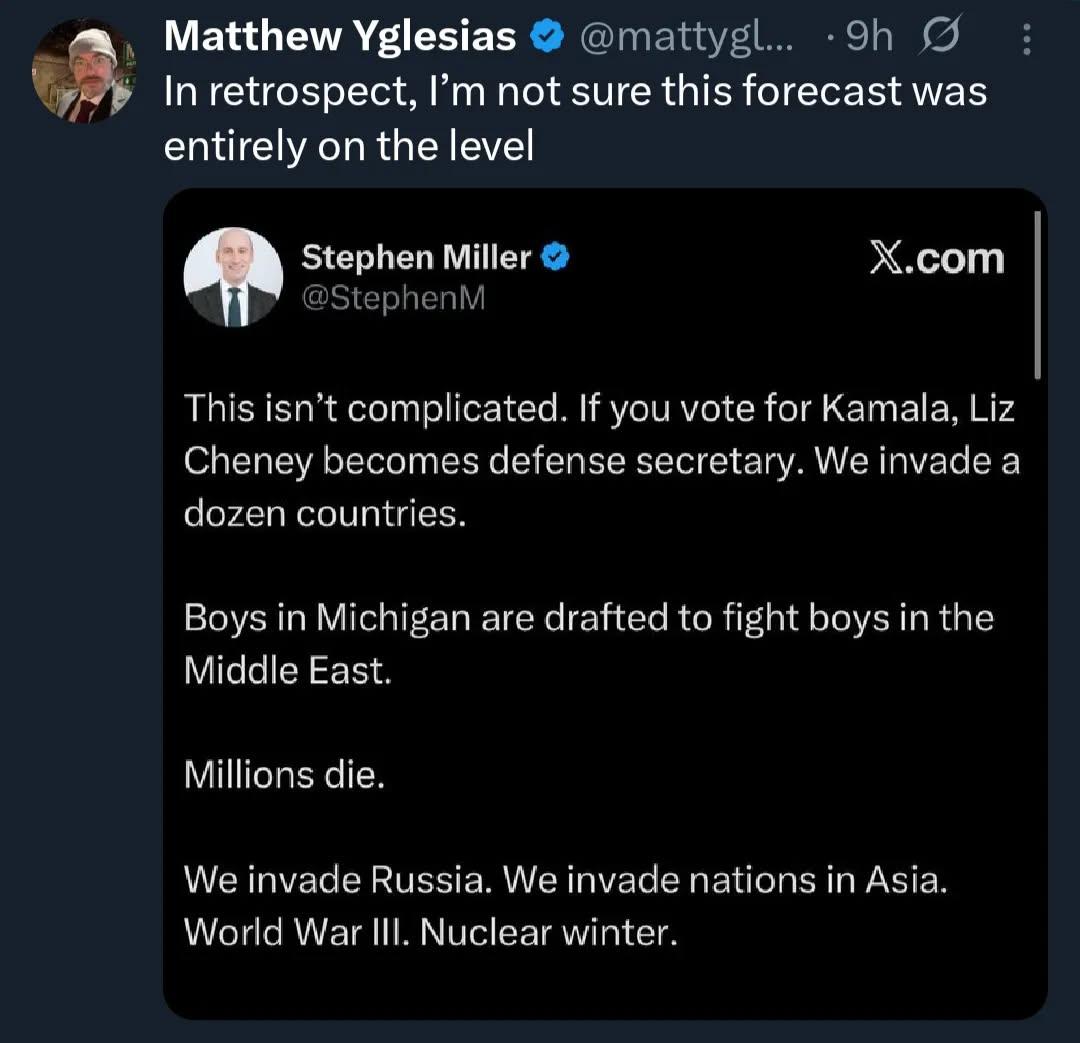Click the scrollbar on the quoted image

tap(1036, 295)
